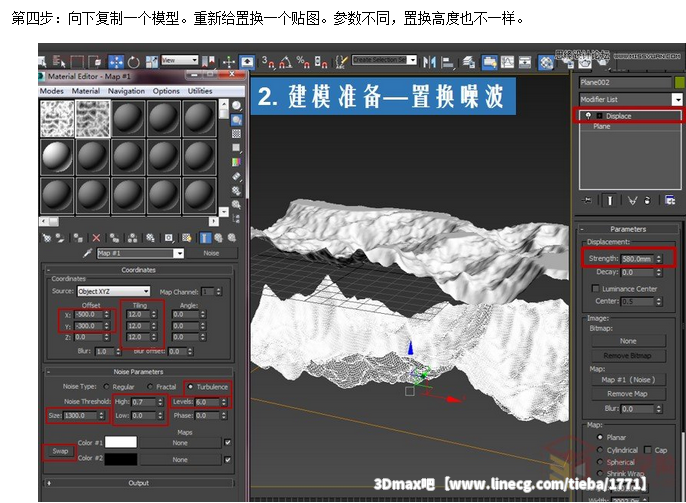Image resolution: width=686 pixels, height=503 pixels.
Task: Click Remove Modifier from stack icon
Action: 648,200
